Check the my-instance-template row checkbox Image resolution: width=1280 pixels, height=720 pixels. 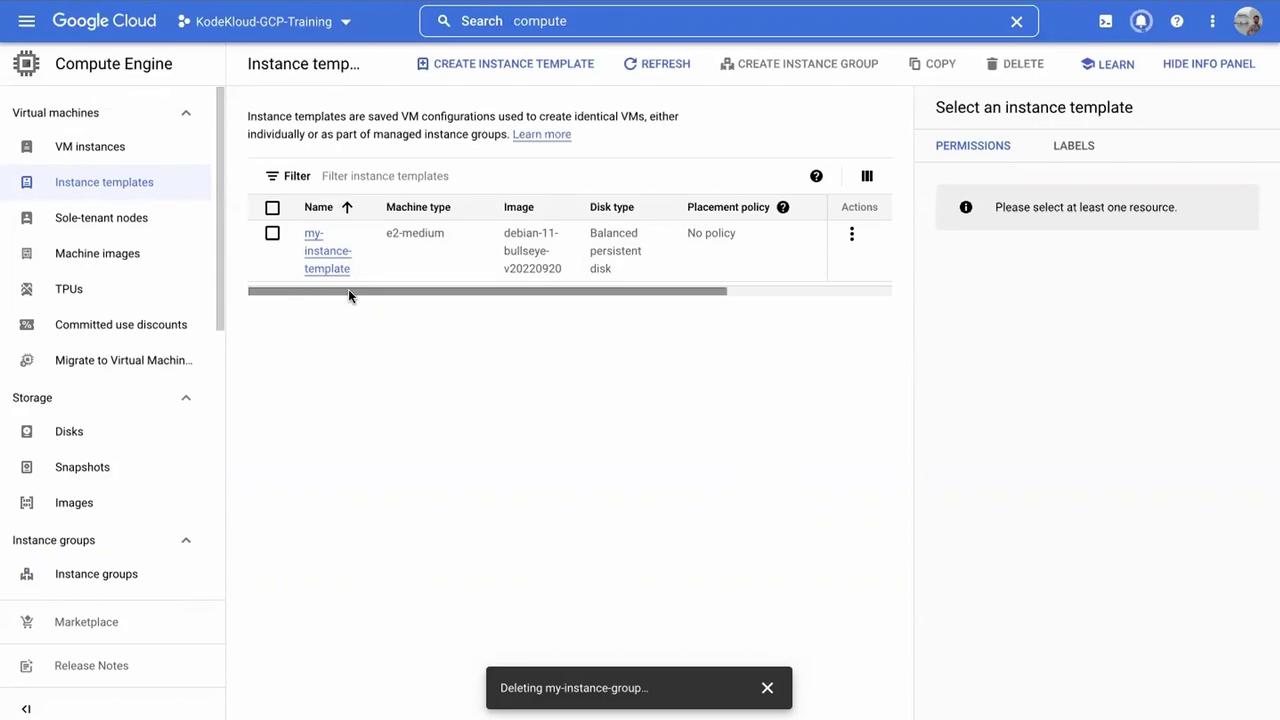pyautogui.click(x=272, y=233)
